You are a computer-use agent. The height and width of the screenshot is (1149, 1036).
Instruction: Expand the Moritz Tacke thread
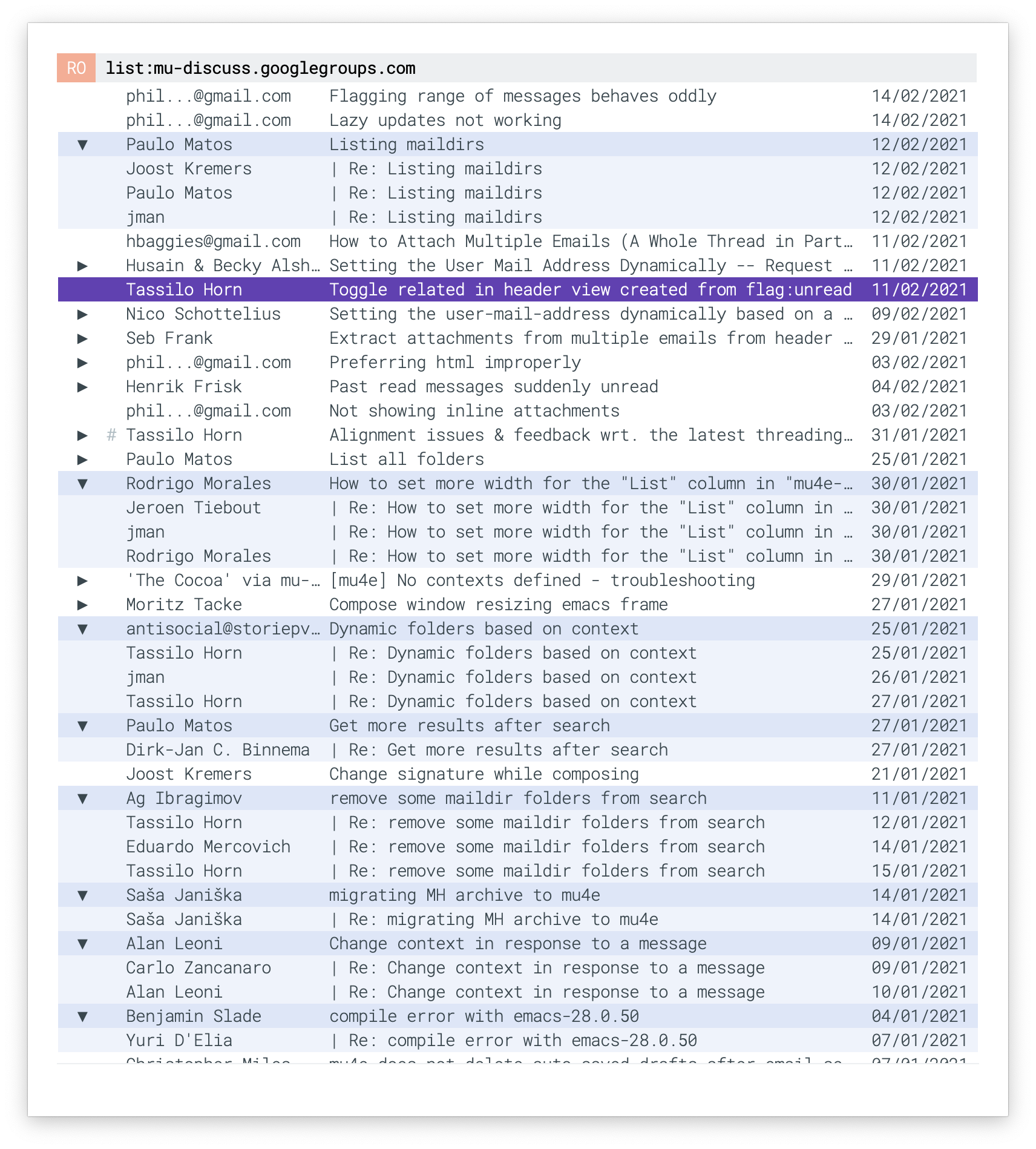(83, 605)
